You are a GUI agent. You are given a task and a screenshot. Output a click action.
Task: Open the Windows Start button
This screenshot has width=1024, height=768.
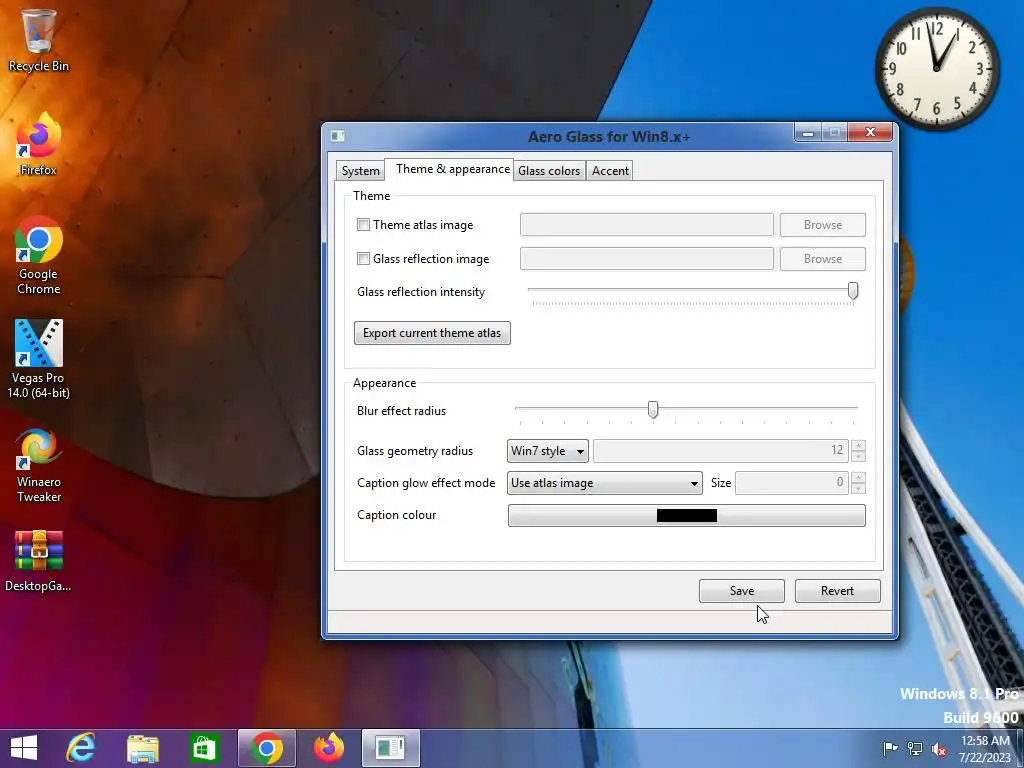[24, 748]
